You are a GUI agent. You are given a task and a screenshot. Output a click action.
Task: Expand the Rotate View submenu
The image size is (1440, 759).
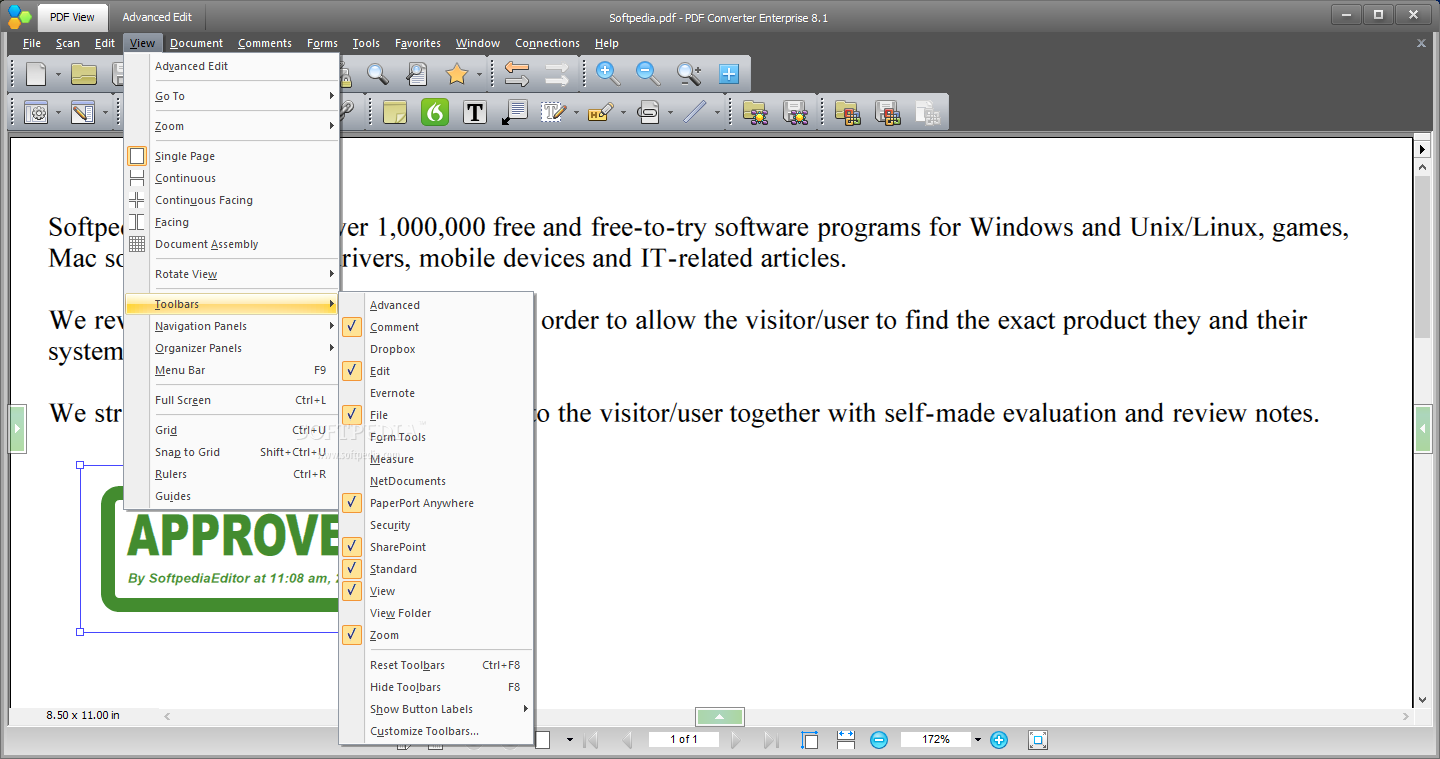coord(232,274)
